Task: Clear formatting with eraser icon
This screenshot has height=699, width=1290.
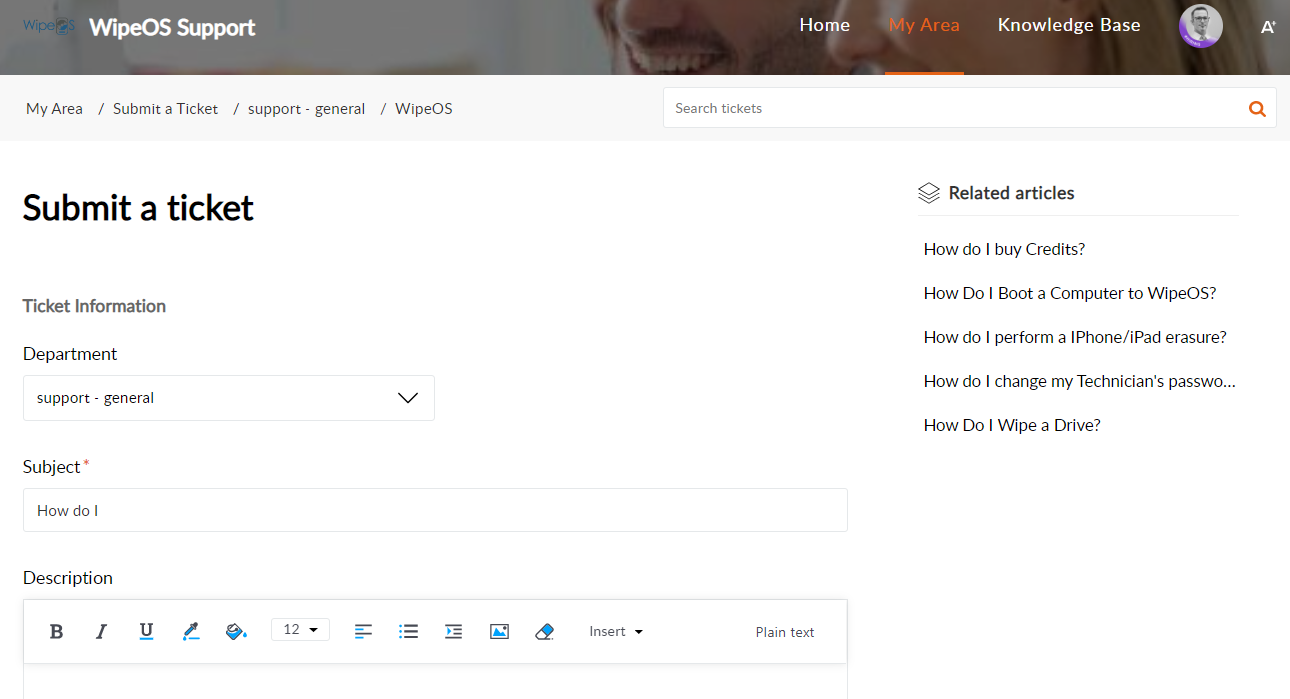Action: tap(544, 631)
